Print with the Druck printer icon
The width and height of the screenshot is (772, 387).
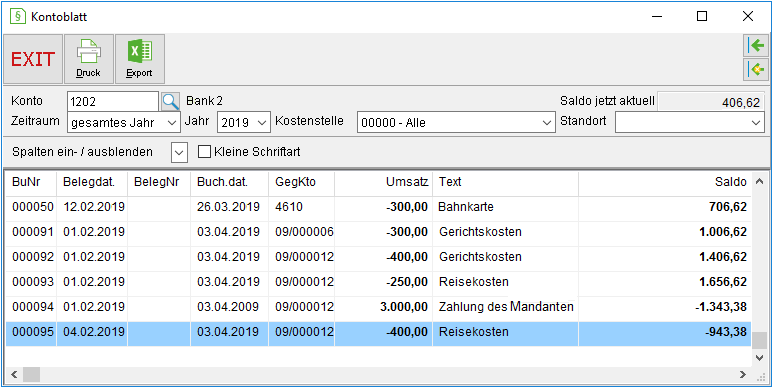click(89, 59)
